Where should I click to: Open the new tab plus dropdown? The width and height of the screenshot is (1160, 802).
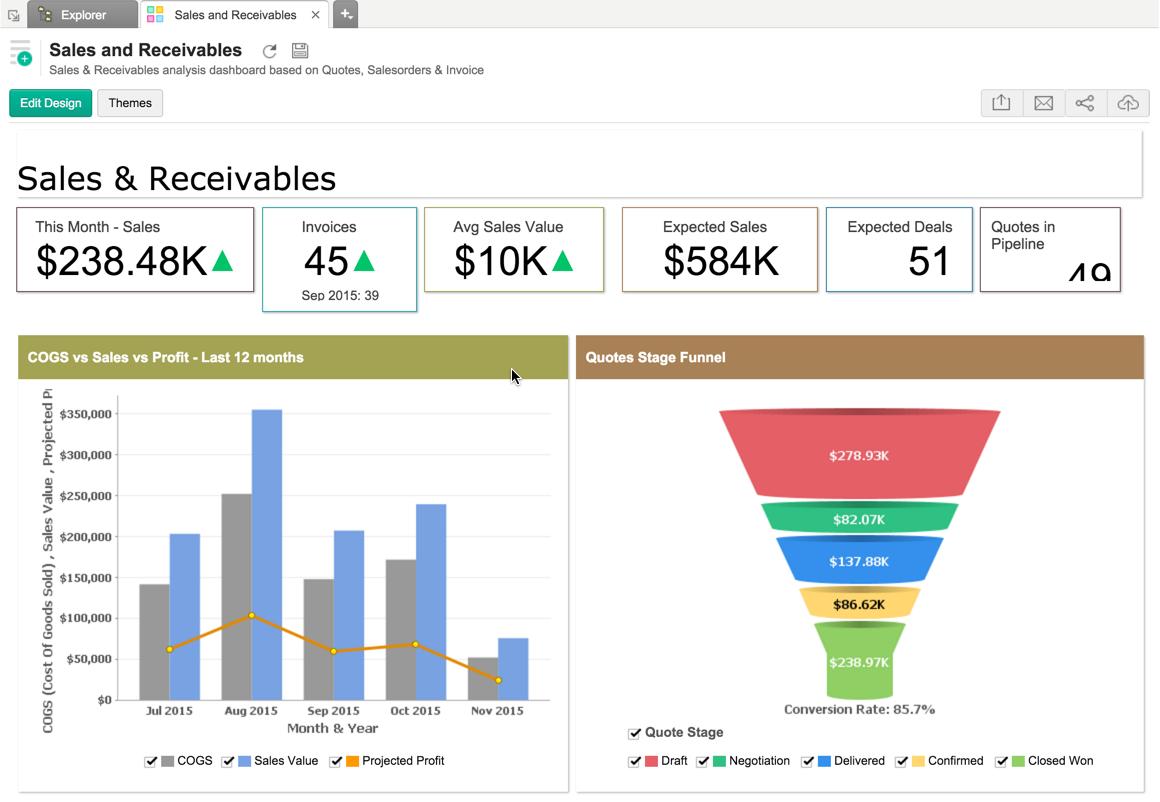[345, 14]
